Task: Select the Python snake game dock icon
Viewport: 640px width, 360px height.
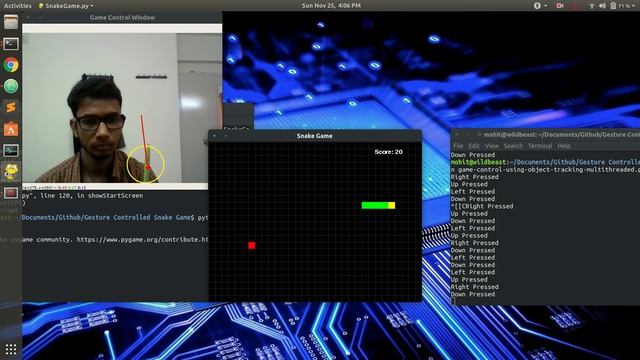Action: 11,171
